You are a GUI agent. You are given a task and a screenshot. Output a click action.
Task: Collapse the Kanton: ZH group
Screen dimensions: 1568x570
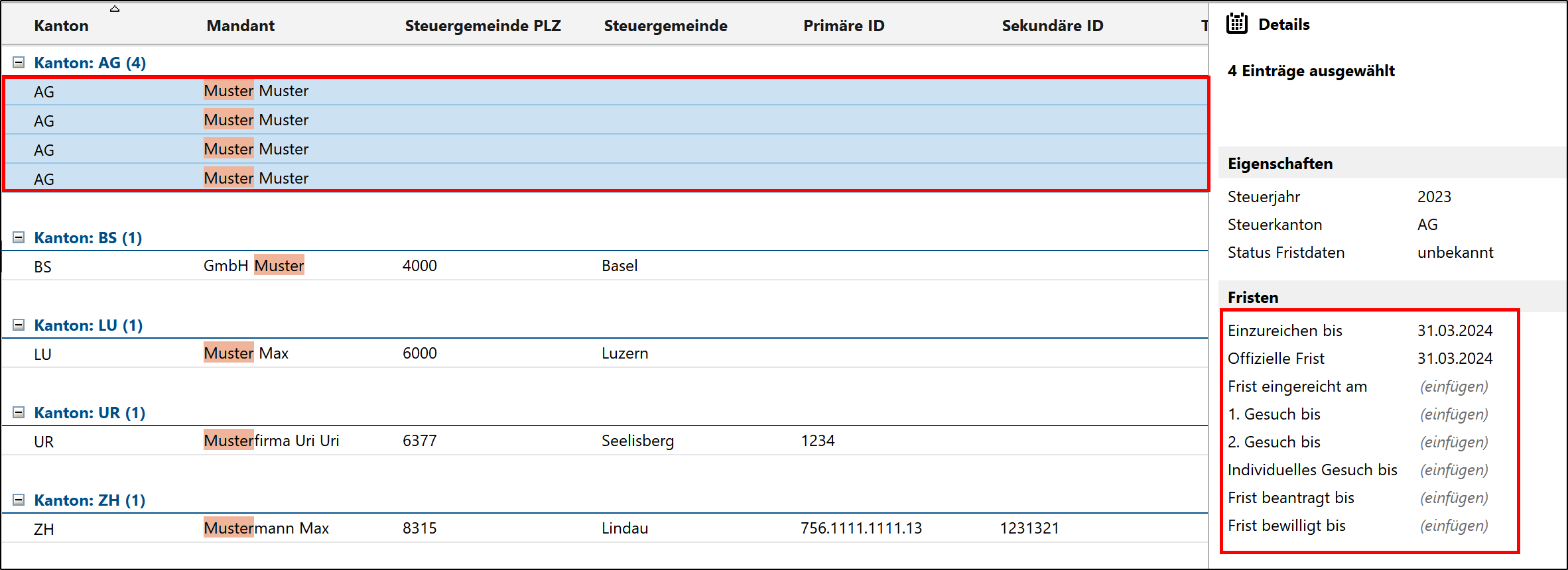pyautogui.click(x=19, y=500)
